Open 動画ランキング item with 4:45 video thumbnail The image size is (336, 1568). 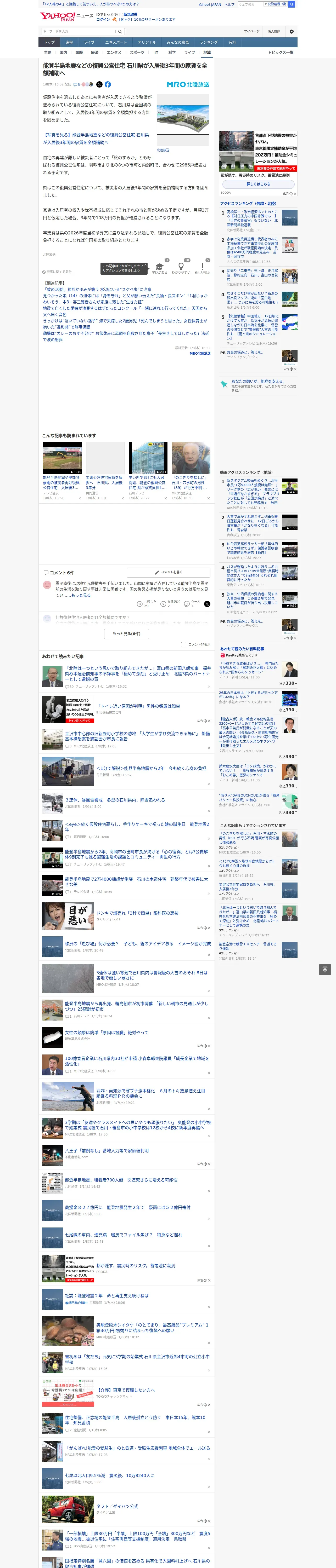pyautogui.click(x=290, y=486)
